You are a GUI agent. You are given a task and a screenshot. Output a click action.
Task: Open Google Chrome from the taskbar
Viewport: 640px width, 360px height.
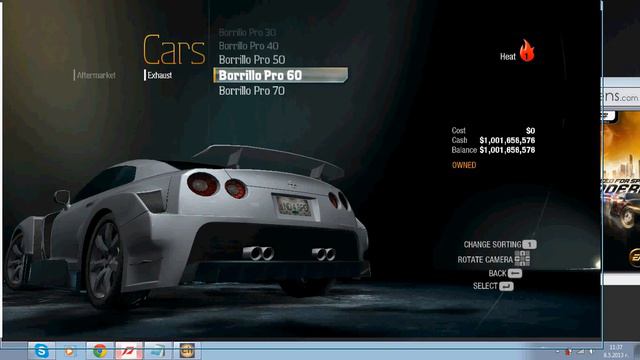tap(100, 351)
